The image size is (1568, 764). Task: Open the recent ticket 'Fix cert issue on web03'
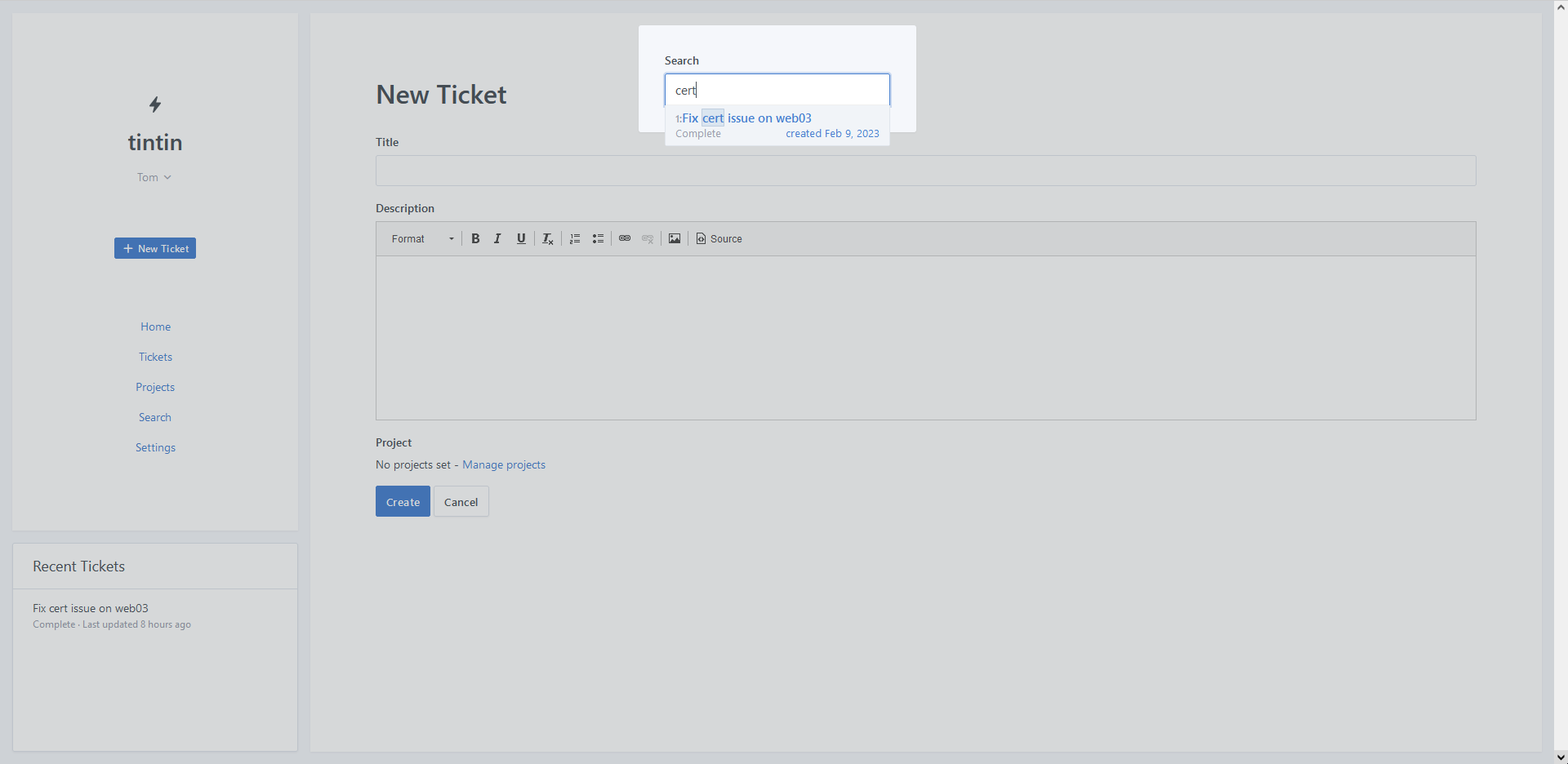[91, 608]
